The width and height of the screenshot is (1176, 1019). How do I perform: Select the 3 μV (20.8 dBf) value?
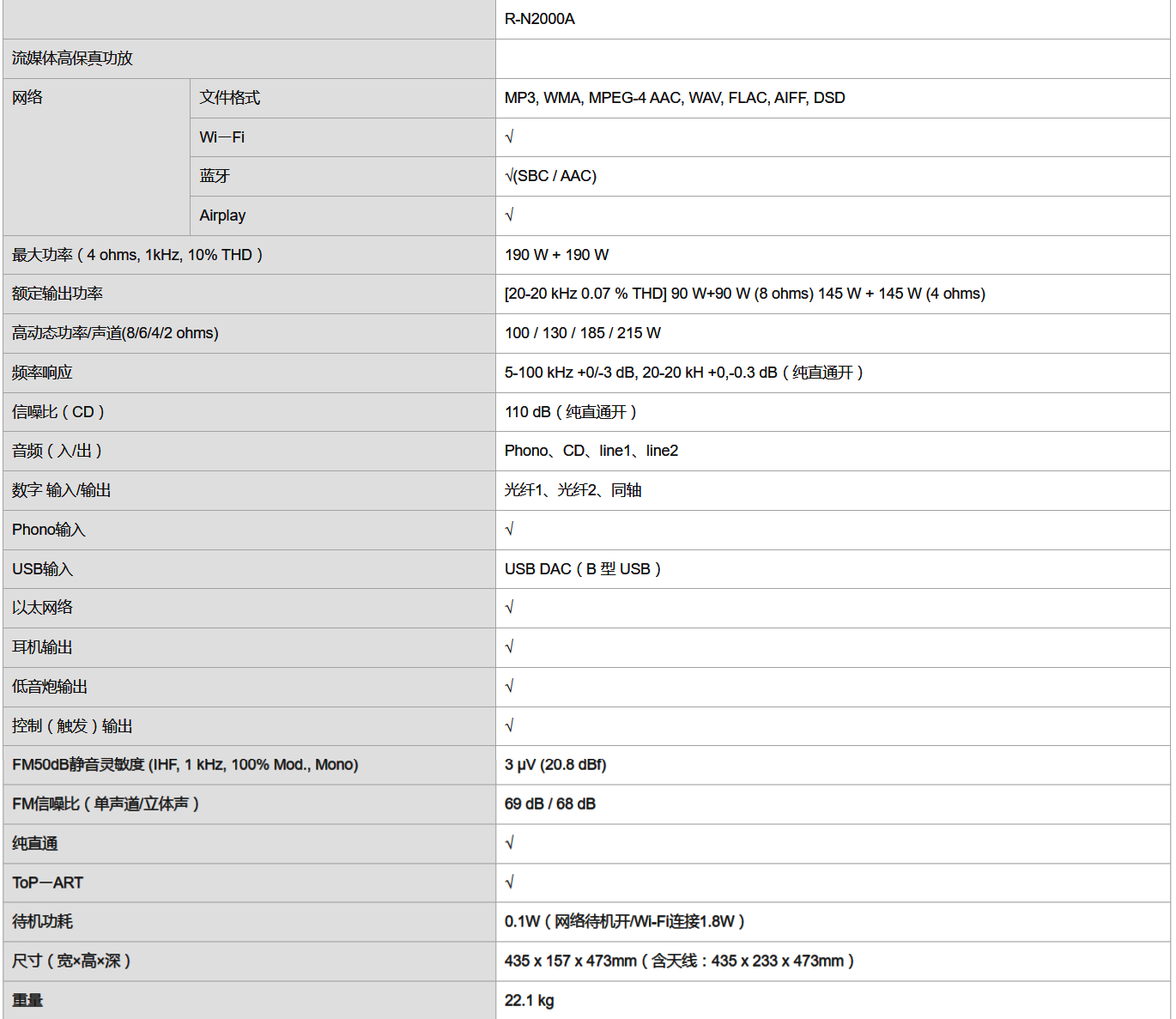pyautogui.click(x=555, y=765)
